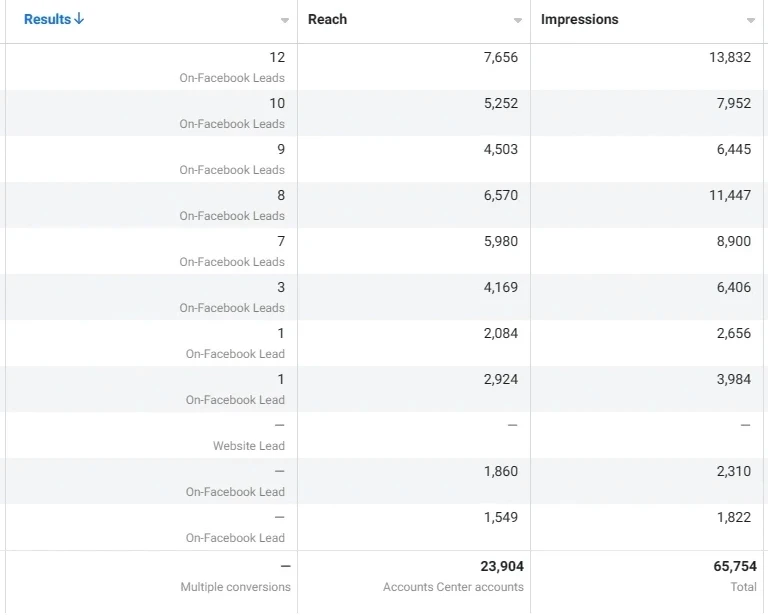Select the result value 7
This screenshot has width=768, height=615.
click(281, 241)
